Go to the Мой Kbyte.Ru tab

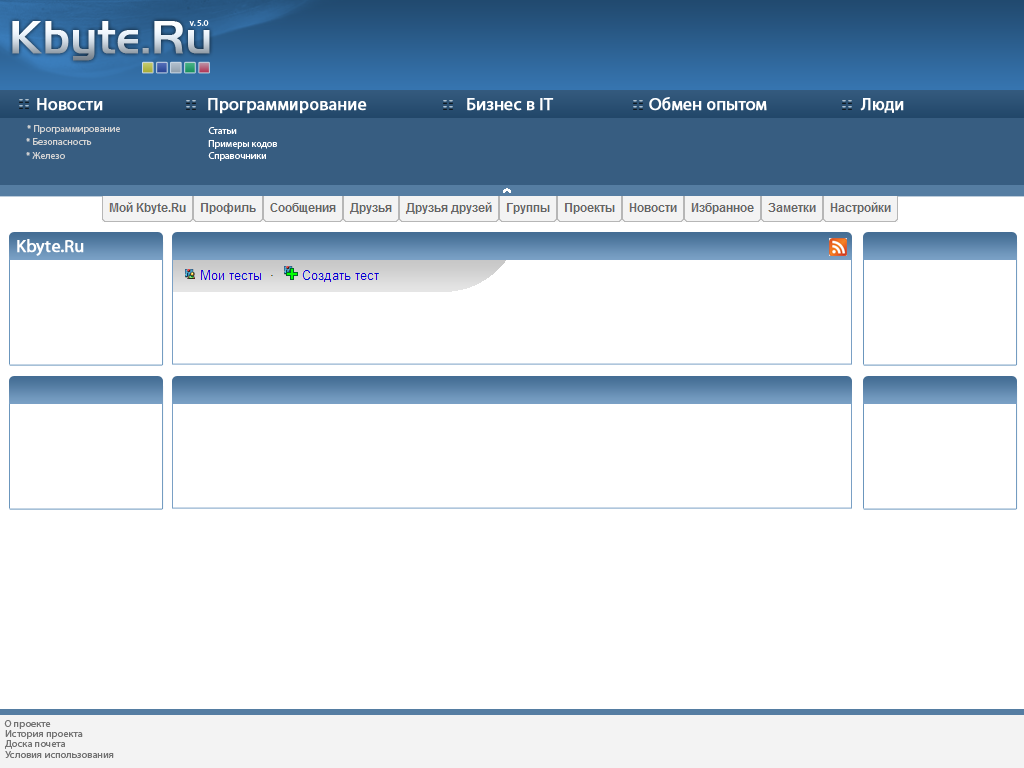pyautogui.click(x=148, y=208)
